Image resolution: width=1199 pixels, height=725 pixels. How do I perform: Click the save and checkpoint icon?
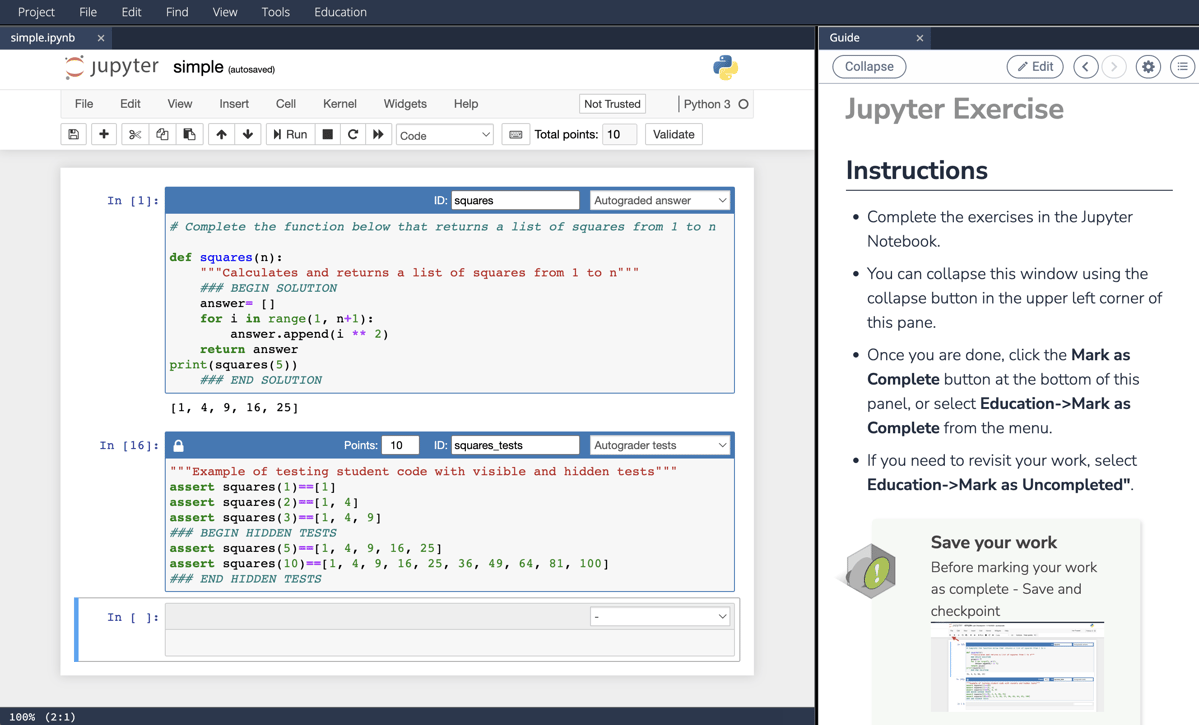click(73, 133)
